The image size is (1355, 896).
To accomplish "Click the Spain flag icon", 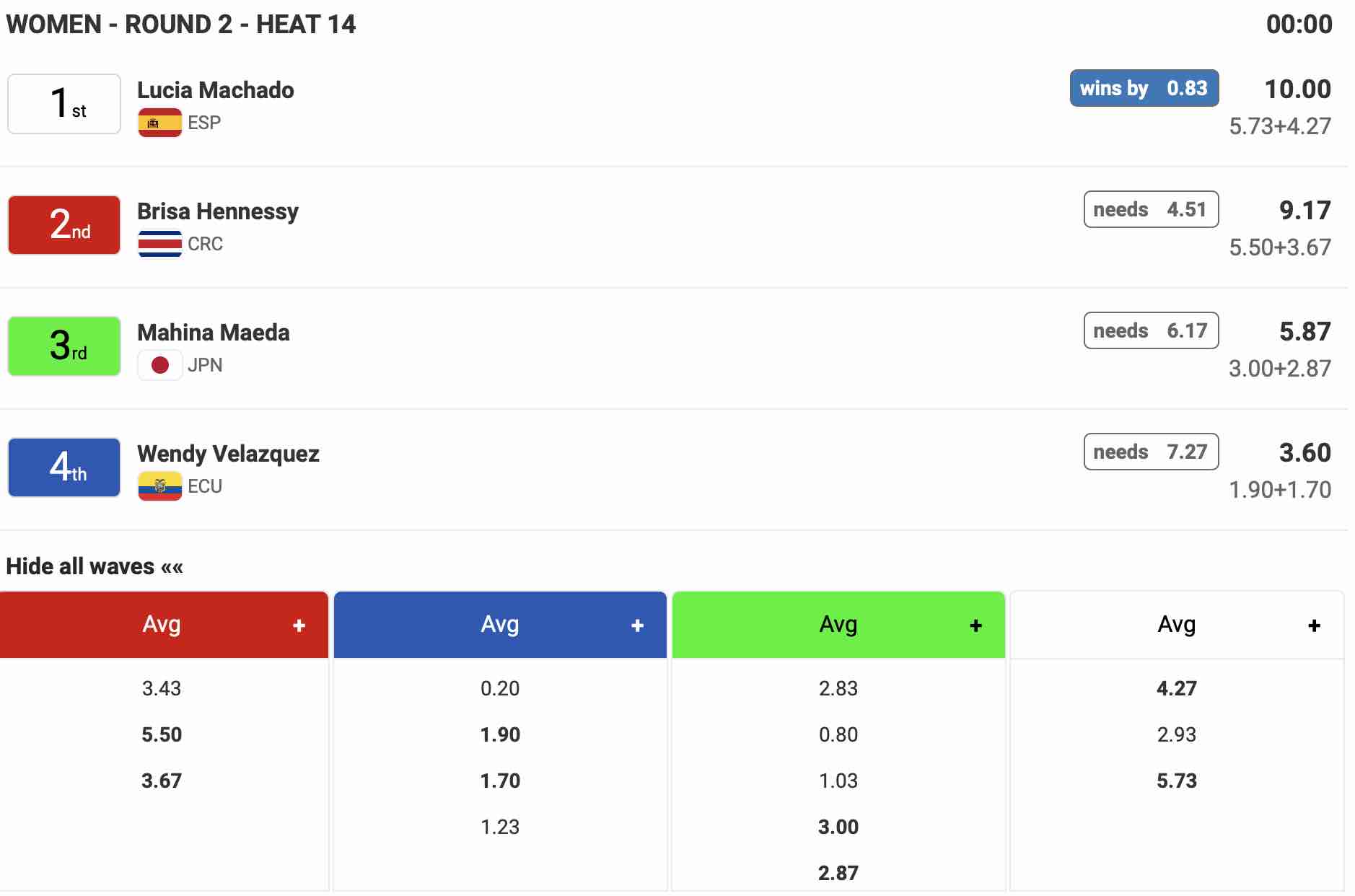I will point(159,123).
